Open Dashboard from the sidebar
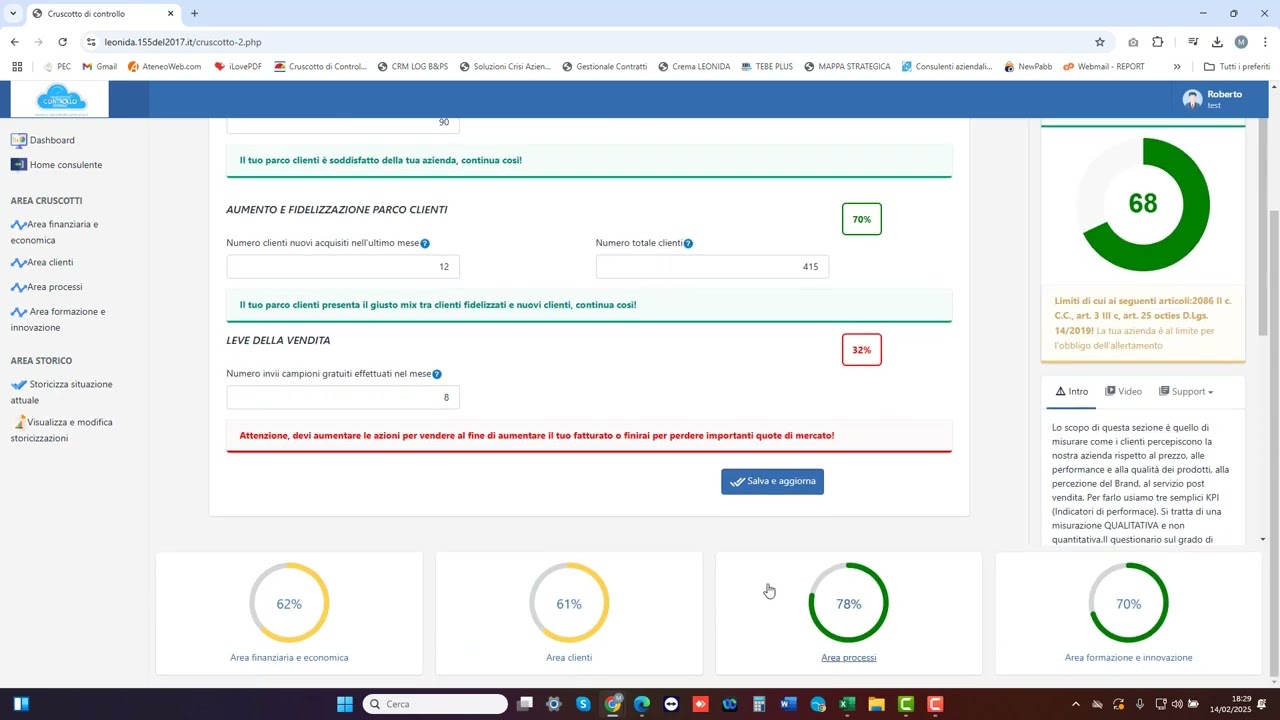Viewport: 1280px width, 720px height. (x=51, y=141)
